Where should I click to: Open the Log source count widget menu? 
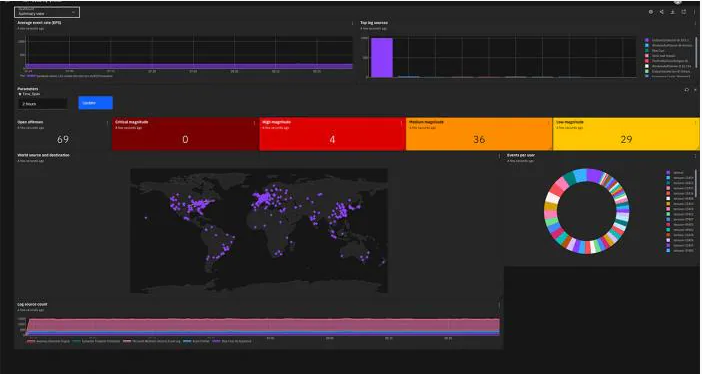coord(499,305)
